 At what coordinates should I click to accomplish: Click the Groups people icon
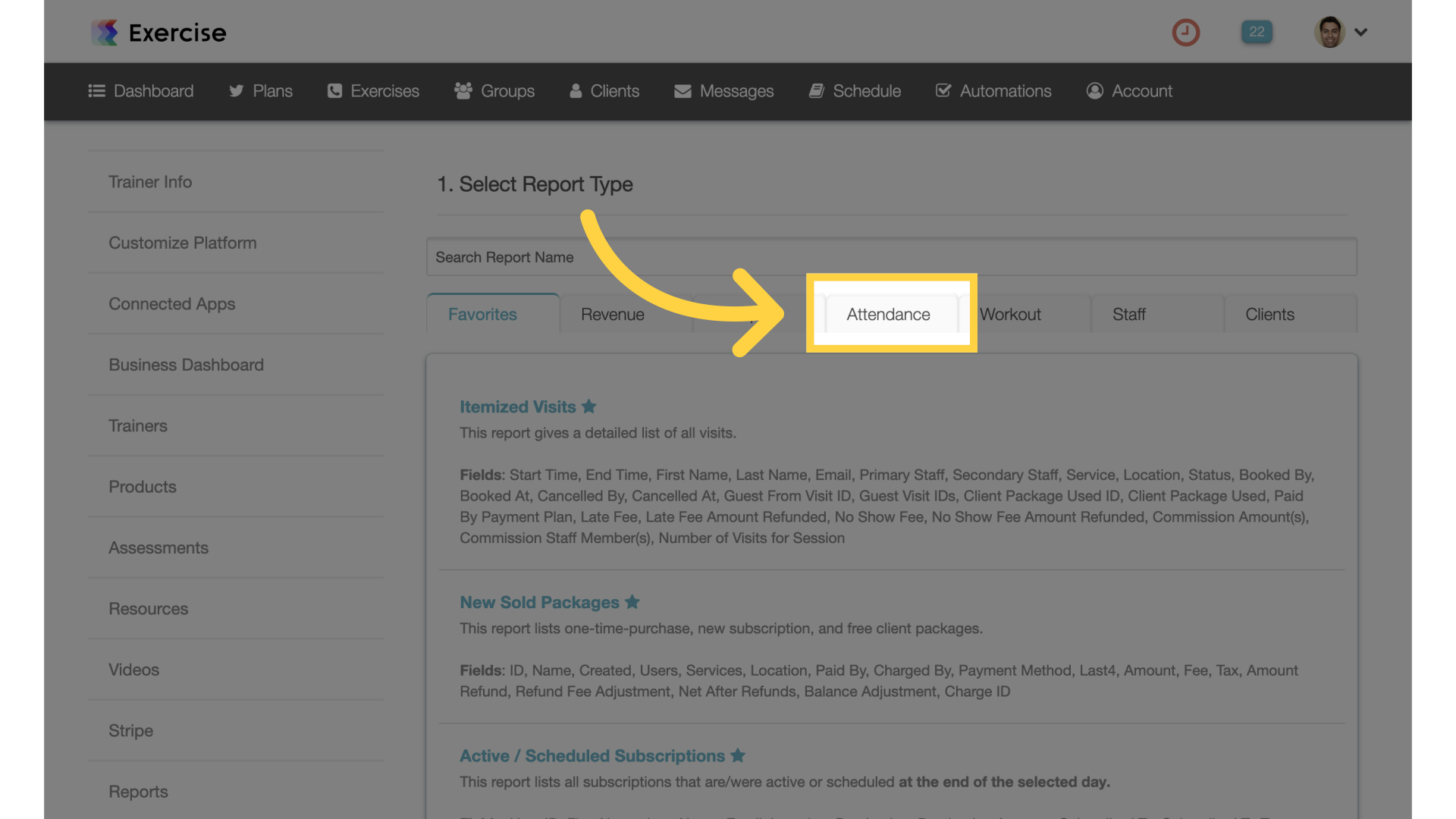[463, 91]
